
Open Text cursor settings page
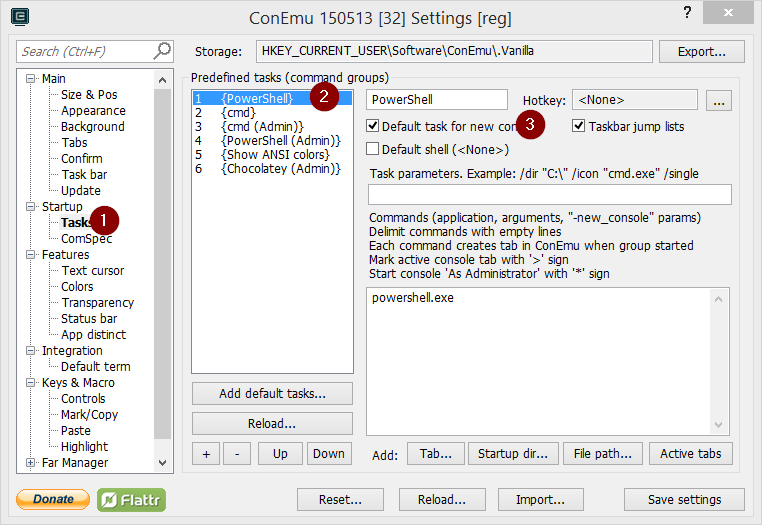tap(92, 271)
